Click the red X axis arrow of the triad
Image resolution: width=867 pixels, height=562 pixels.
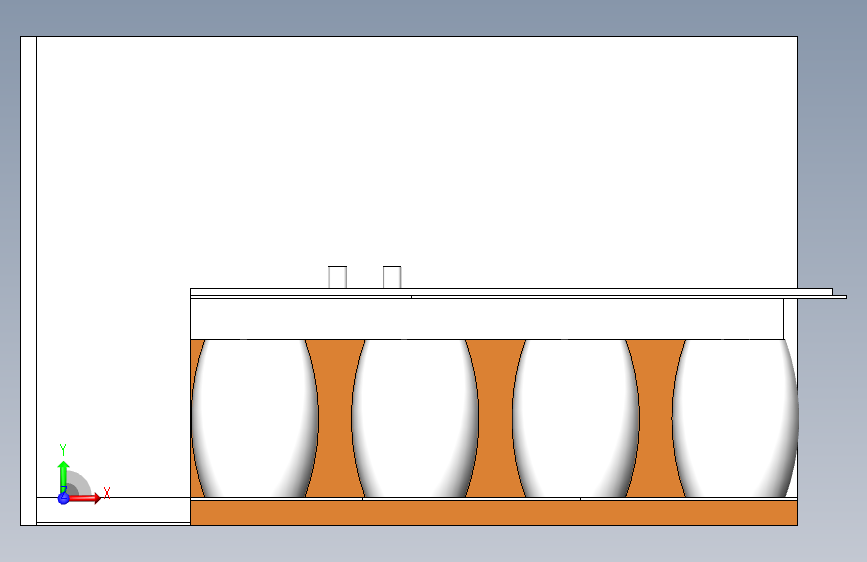(85, 498)
